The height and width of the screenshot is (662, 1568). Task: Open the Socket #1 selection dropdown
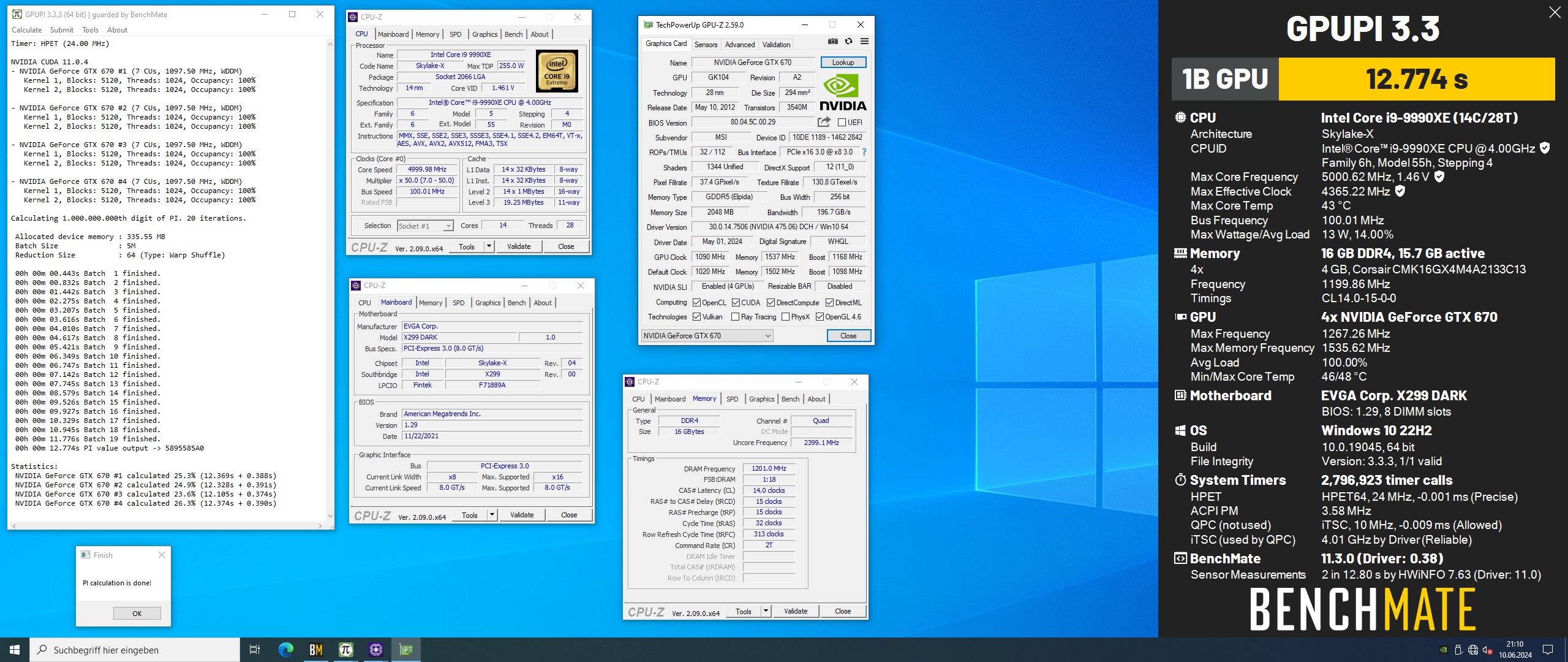425,226
